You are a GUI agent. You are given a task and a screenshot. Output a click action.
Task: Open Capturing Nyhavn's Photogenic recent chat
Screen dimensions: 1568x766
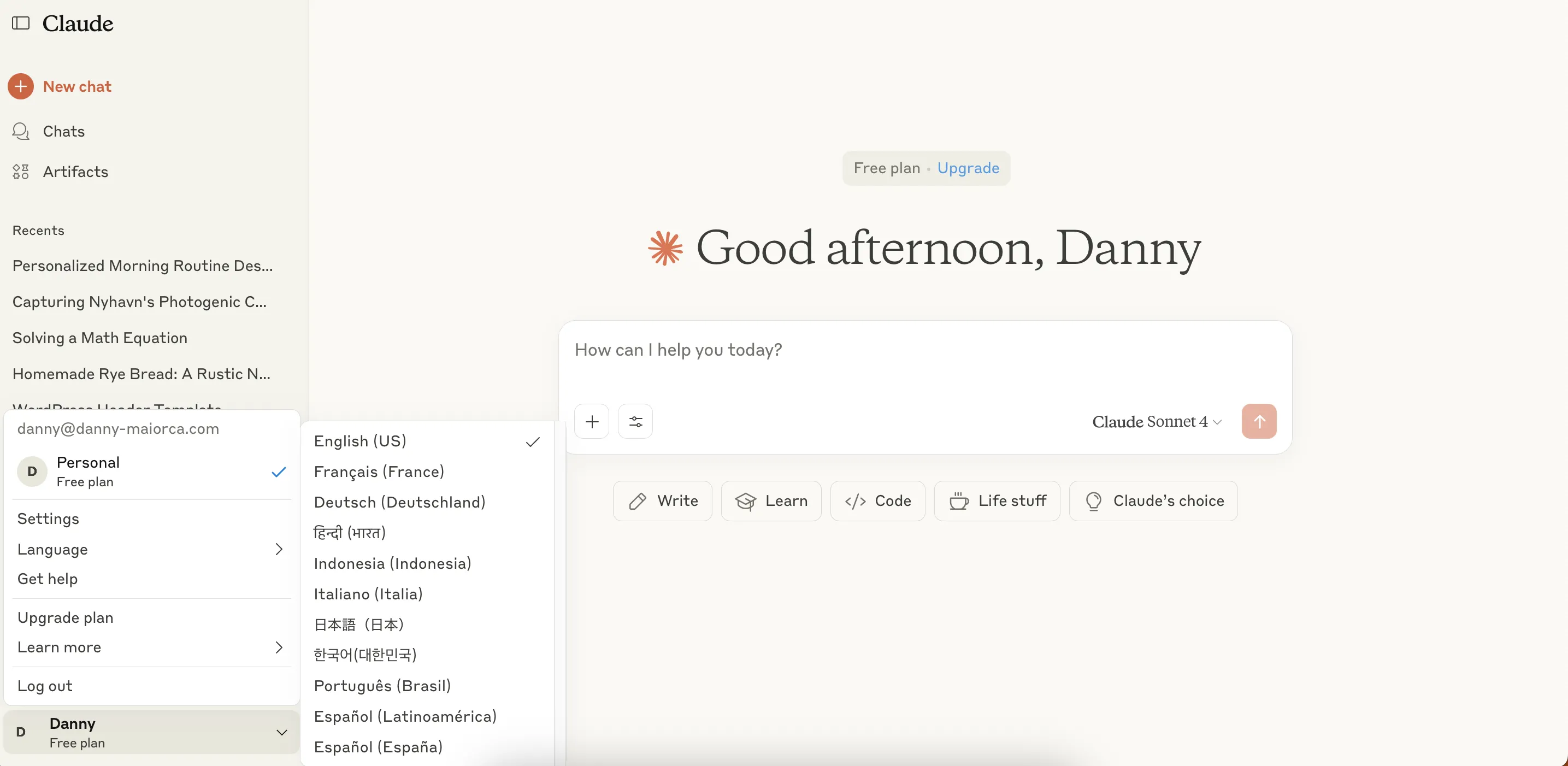(139, 302)
